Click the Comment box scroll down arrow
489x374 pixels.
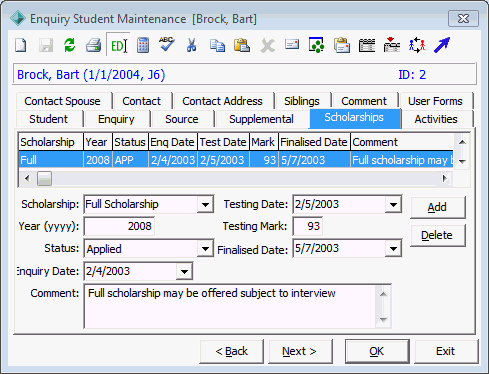(x=383, y=319)
